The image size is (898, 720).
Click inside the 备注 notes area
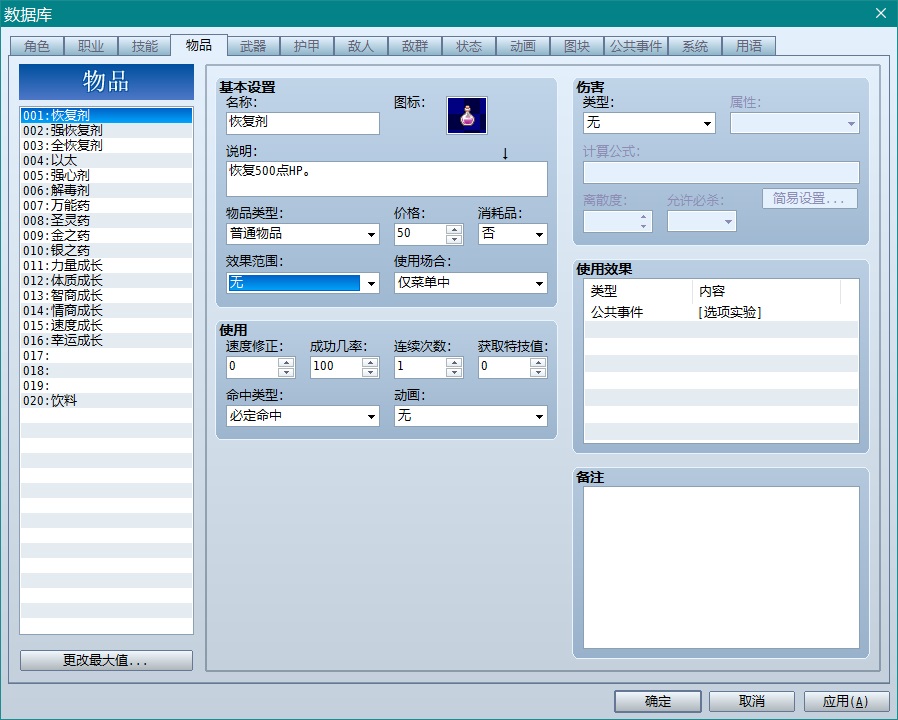(721, 568)
